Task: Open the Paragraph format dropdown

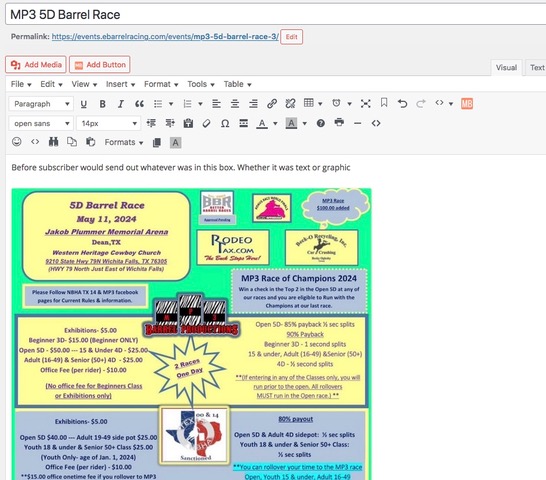Action: (41, 104)
